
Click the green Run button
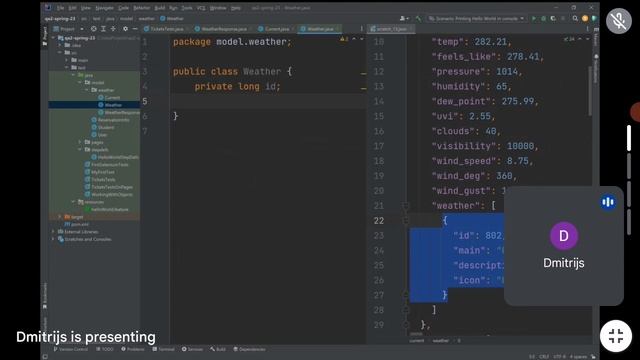pos(533,18)
